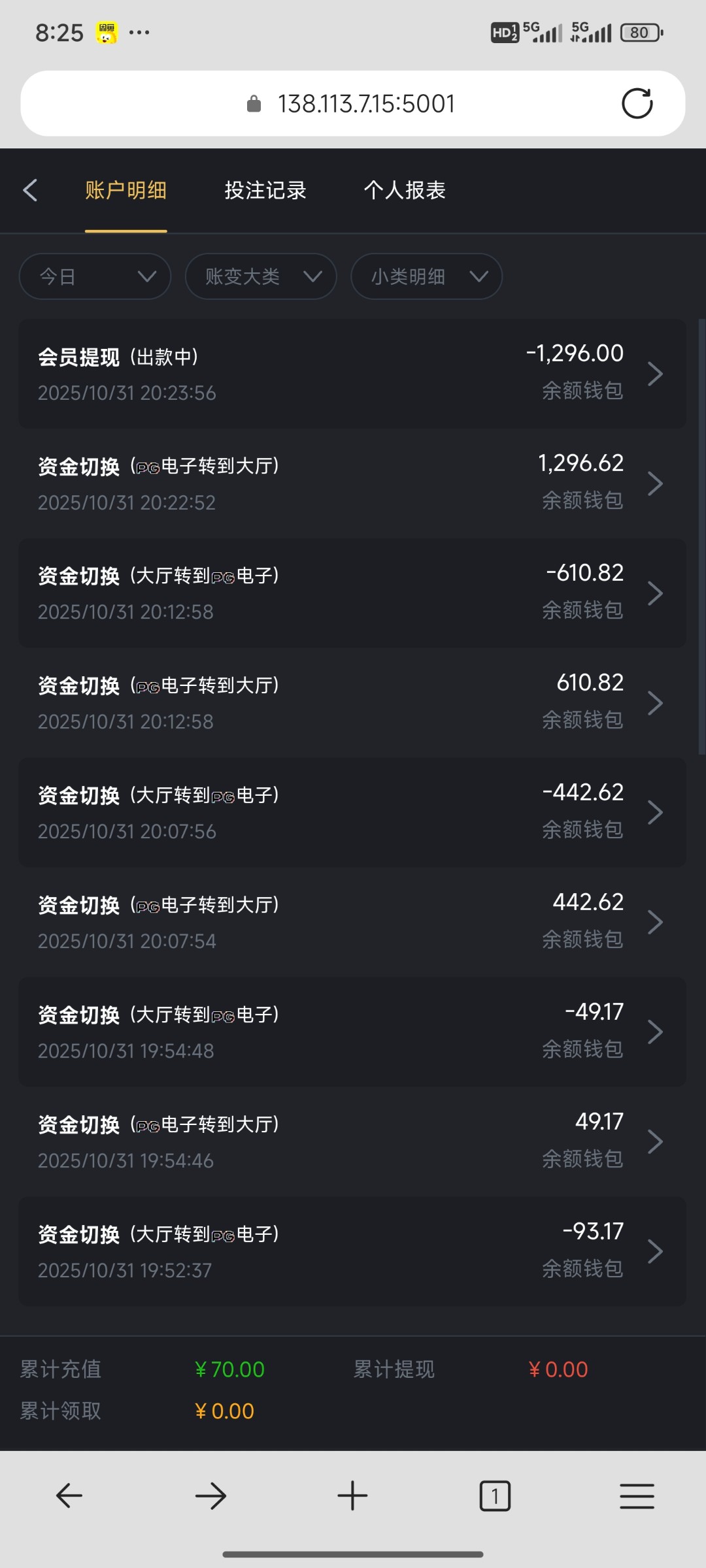Tap the browser back arrow icon
Screen dimensions: 706x1568
[x=69, y=1495]
